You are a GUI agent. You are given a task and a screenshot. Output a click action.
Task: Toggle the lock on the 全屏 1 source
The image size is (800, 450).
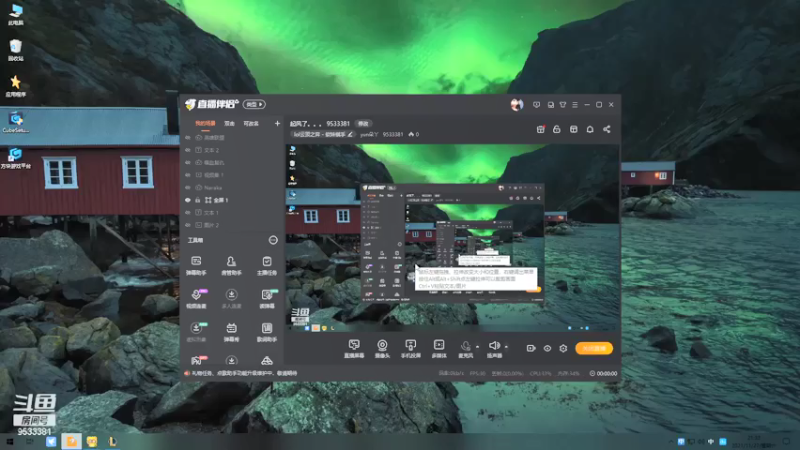pyautogui.click(x=198, y=200)
